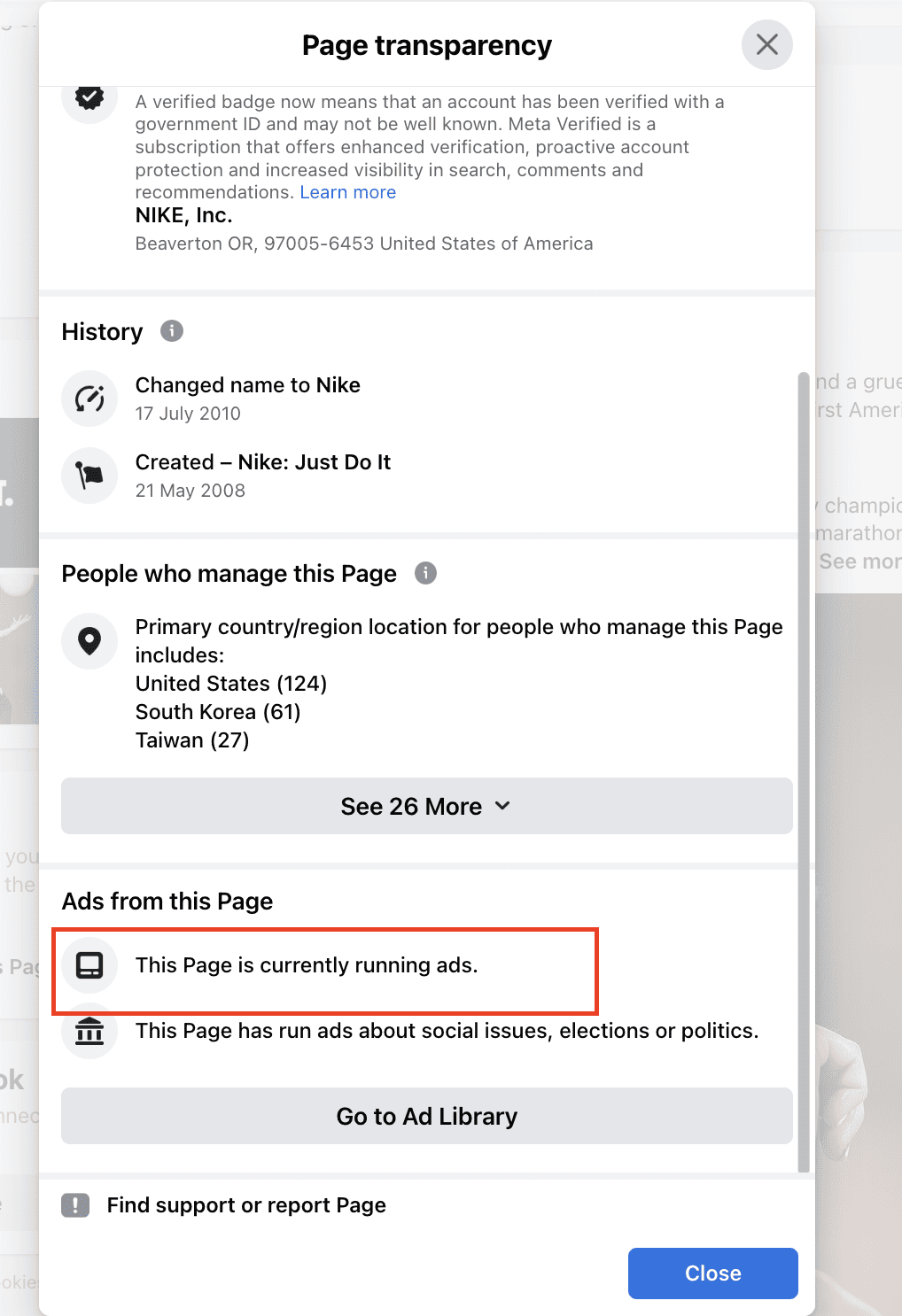Click the location pin for manager countries
The image size is (902, 1316).
[x=89, y=641]
